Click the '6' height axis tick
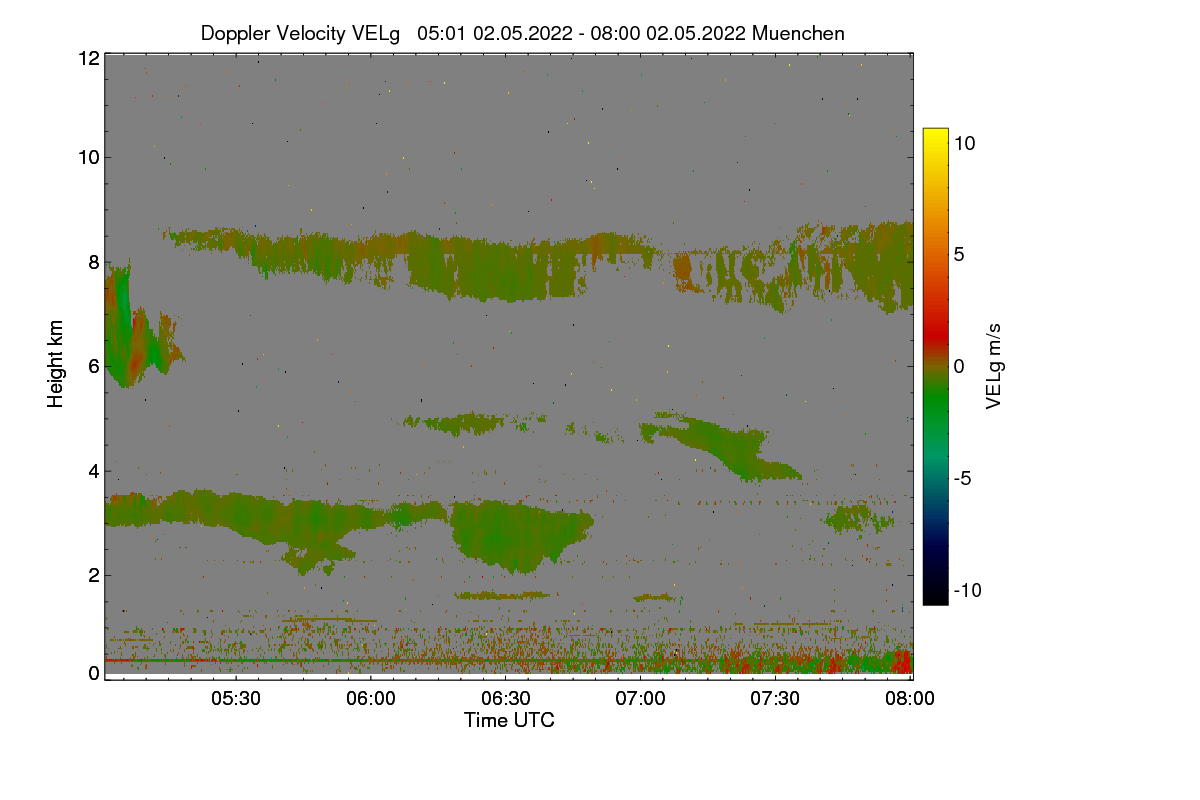Viewport: 1200px width, 800px height. click(x=94, y=366)
